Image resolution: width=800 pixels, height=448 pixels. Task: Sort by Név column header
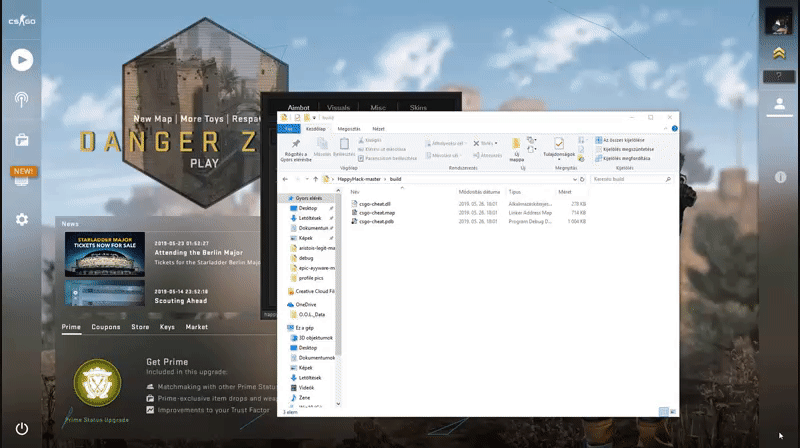355,192
